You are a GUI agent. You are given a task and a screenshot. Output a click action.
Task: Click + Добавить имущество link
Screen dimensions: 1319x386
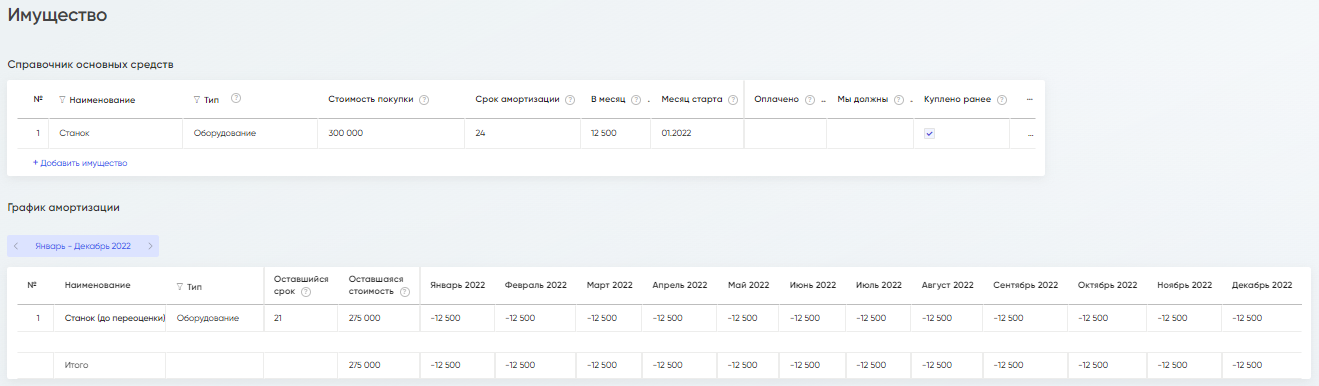80,163
